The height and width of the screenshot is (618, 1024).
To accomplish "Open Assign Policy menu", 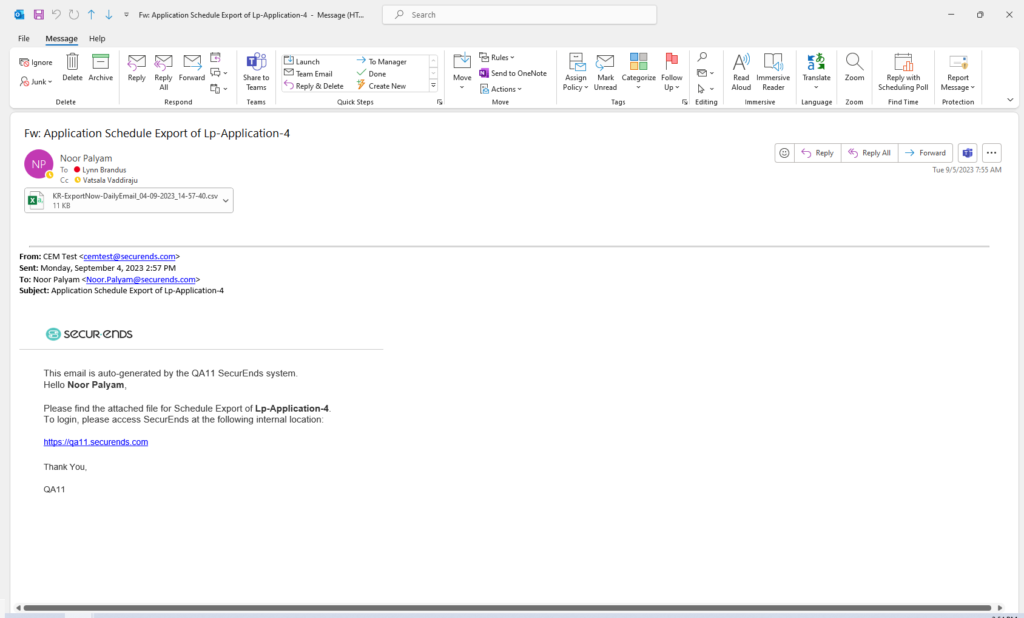I will click(x=575, y=73).
